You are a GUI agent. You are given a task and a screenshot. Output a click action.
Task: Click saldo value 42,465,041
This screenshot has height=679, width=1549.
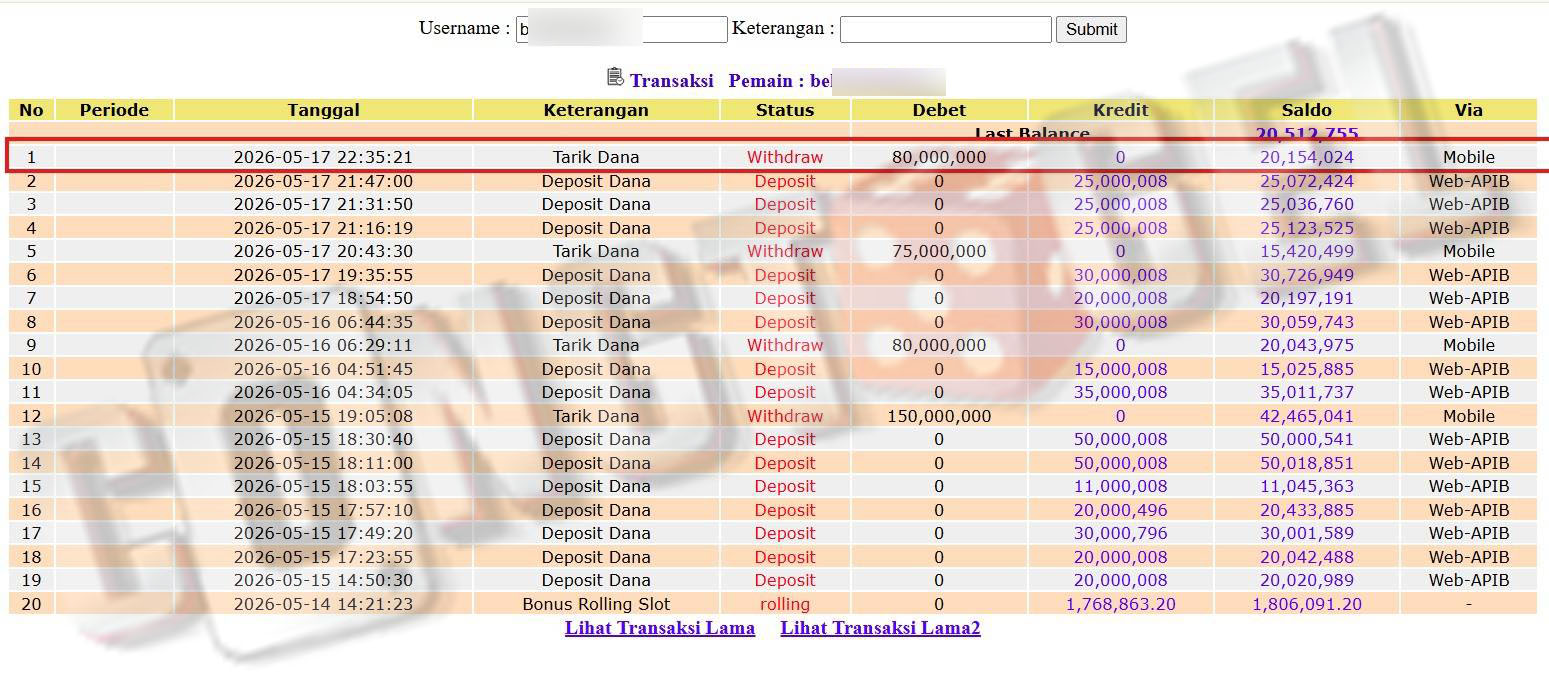click(1306, 416)
